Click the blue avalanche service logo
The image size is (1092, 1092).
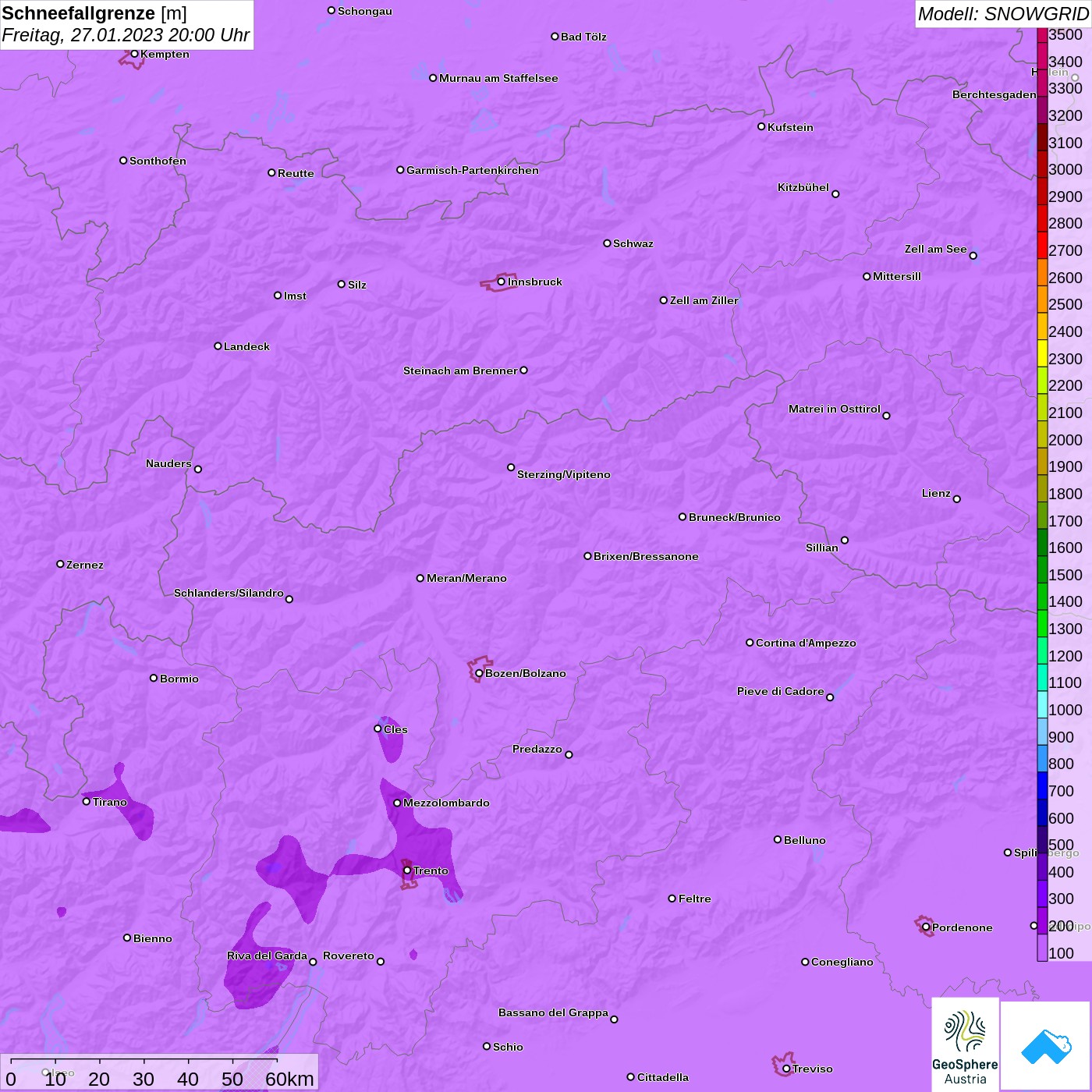[x=1045, y=1046]
